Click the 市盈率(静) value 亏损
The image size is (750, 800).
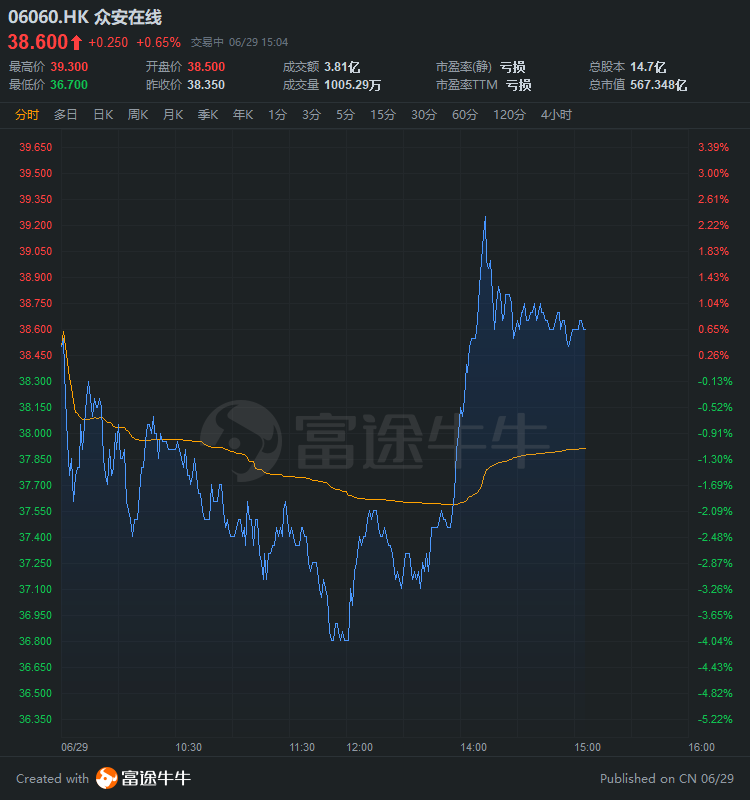(513, 67)
